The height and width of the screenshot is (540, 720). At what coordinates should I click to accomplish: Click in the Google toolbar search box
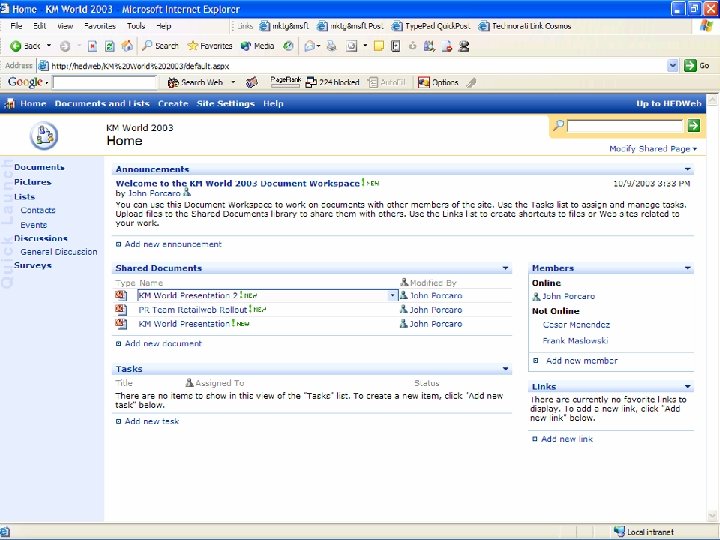click(105, 82)
